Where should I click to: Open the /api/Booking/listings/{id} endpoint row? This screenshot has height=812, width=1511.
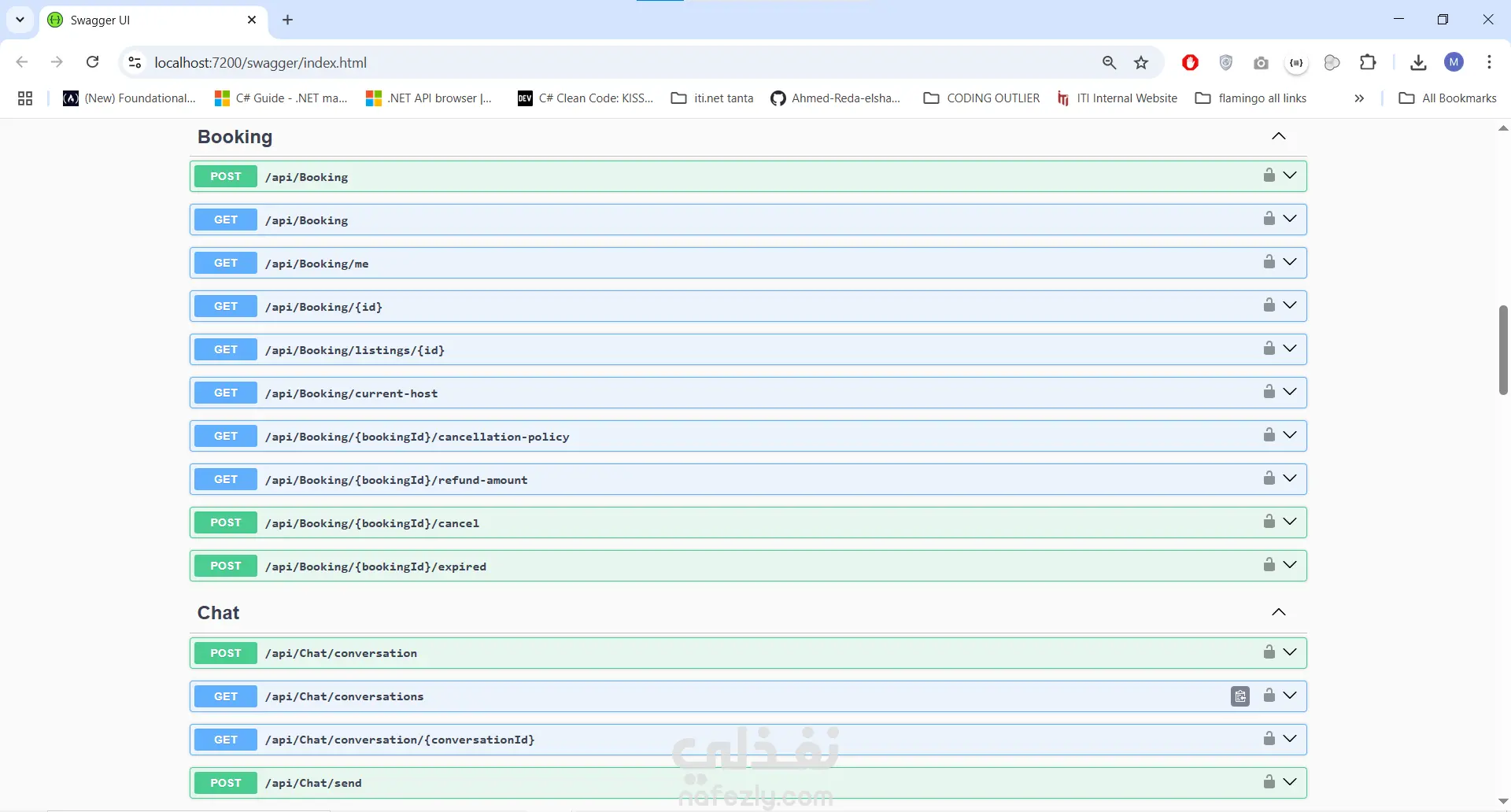[748, 349]
